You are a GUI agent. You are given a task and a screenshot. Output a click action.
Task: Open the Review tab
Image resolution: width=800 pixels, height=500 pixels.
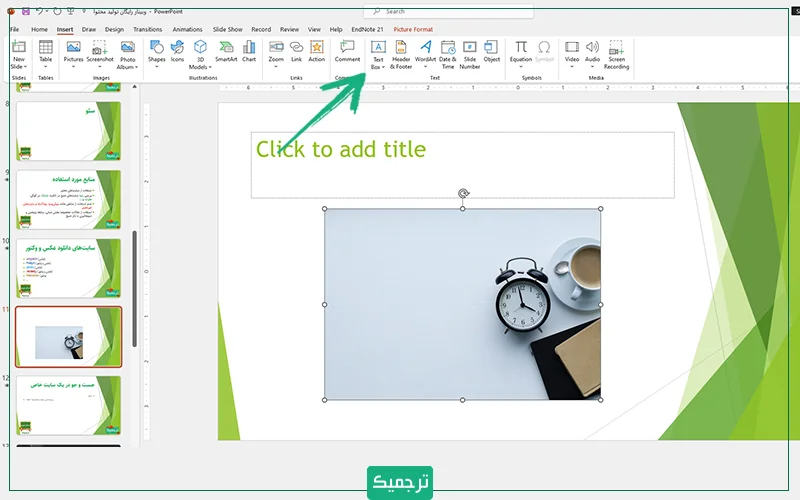[x=289, y=29]
